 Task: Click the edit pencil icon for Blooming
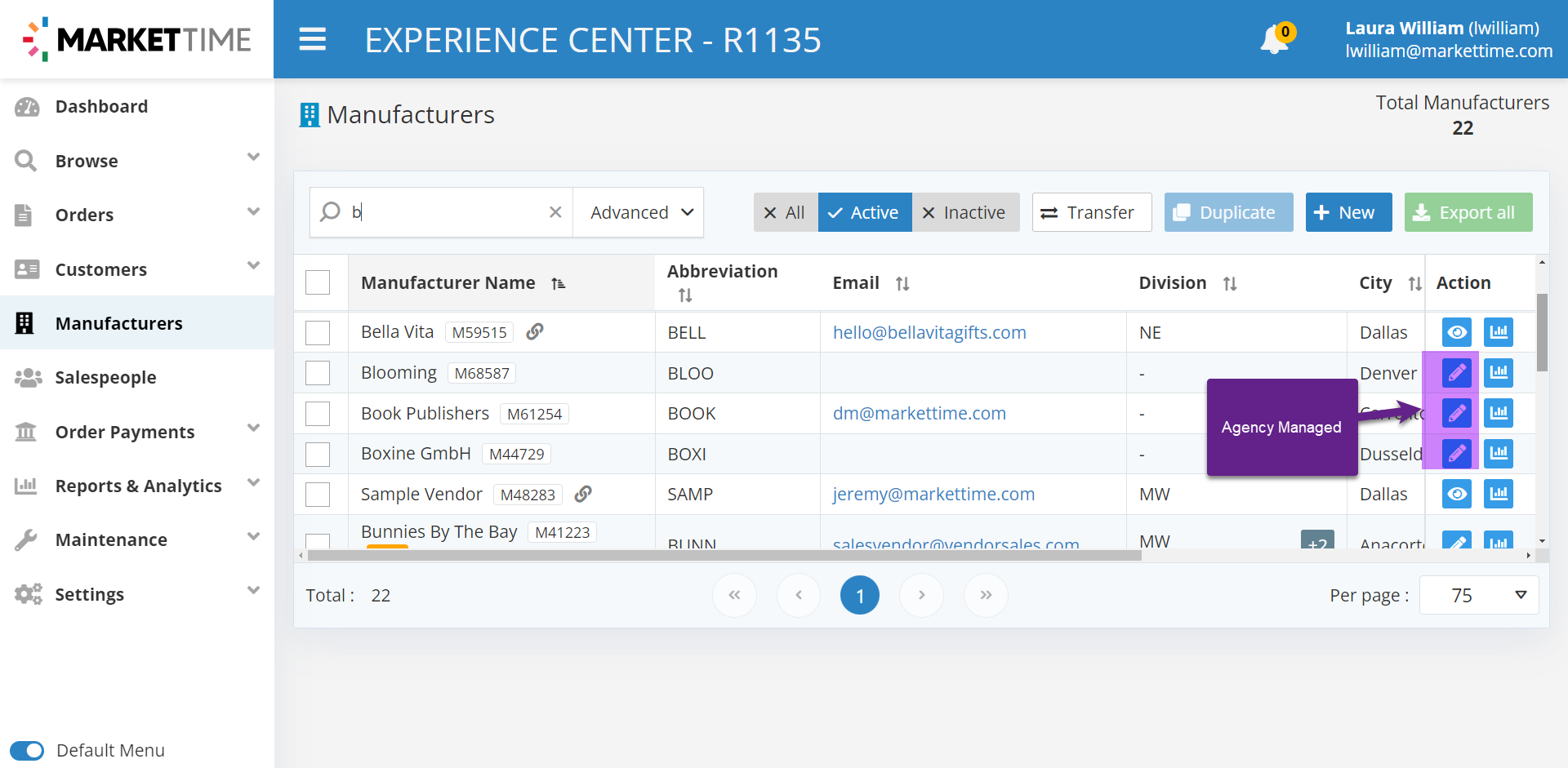point(1456,373)
